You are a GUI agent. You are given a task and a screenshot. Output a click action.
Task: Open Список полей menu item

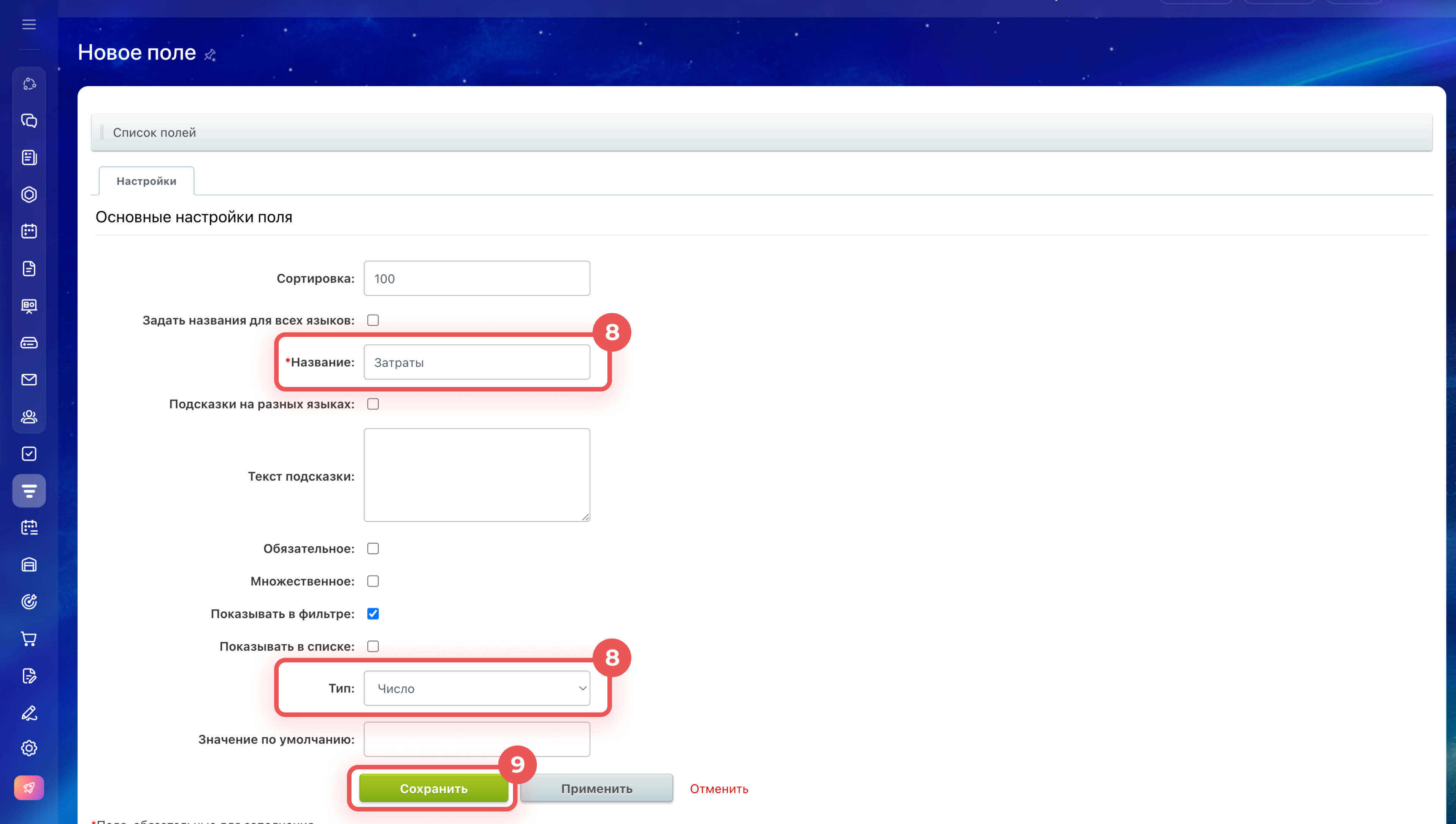coord(154,132)
